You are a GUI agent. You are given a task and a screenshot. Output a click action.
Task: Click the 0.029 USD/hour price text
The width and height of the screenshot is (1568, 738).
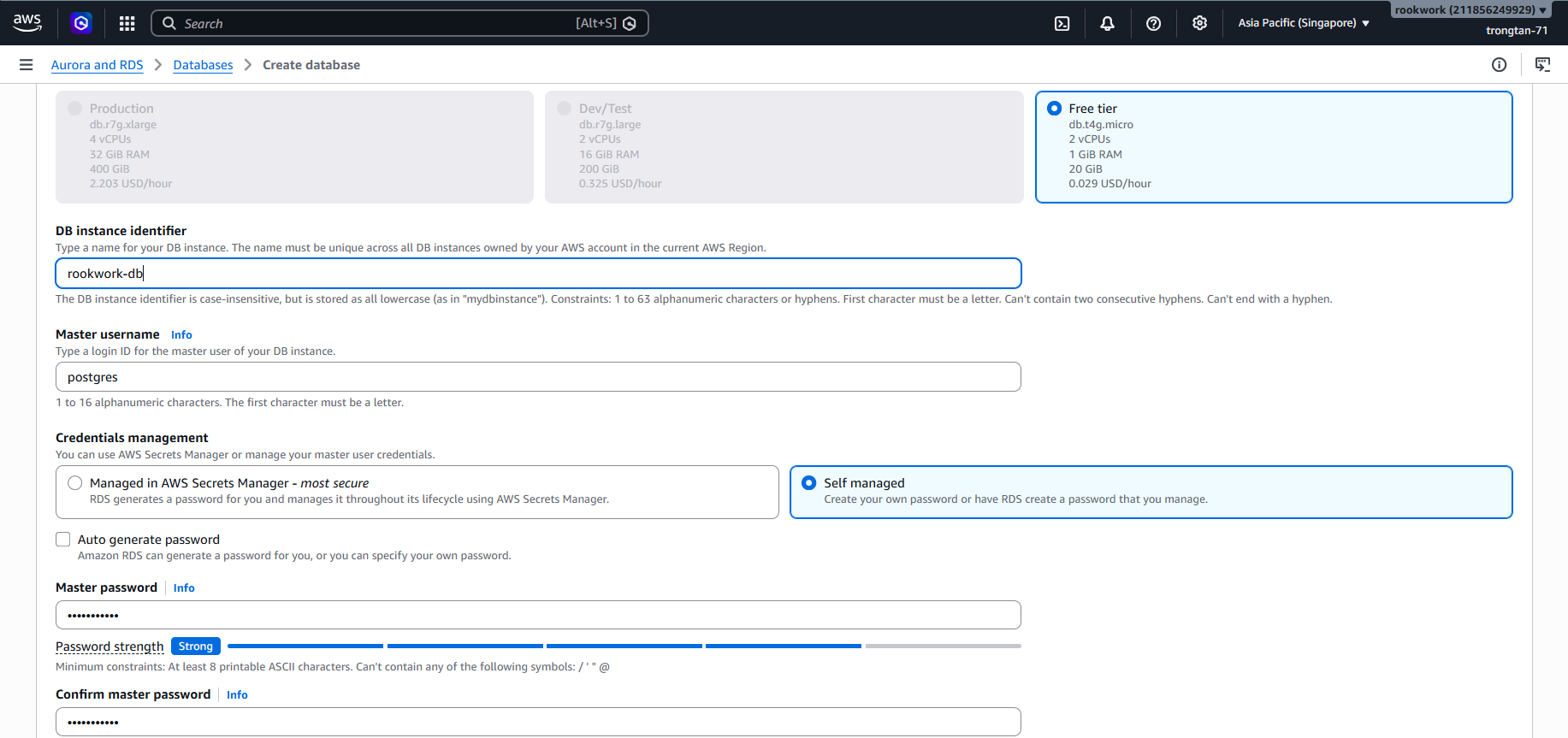tap(1109, 184)
